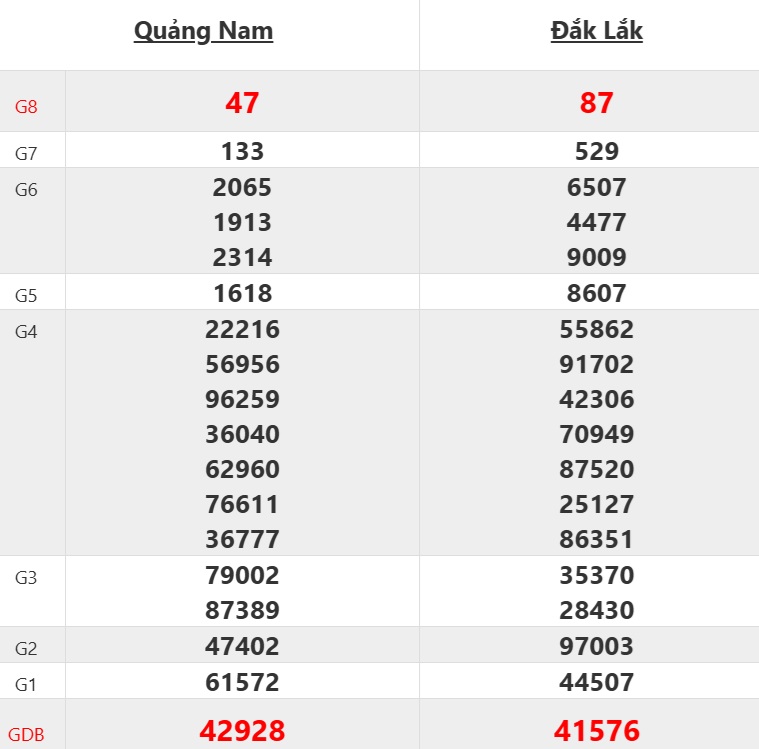Open the Quảng Nam header link

203,31
